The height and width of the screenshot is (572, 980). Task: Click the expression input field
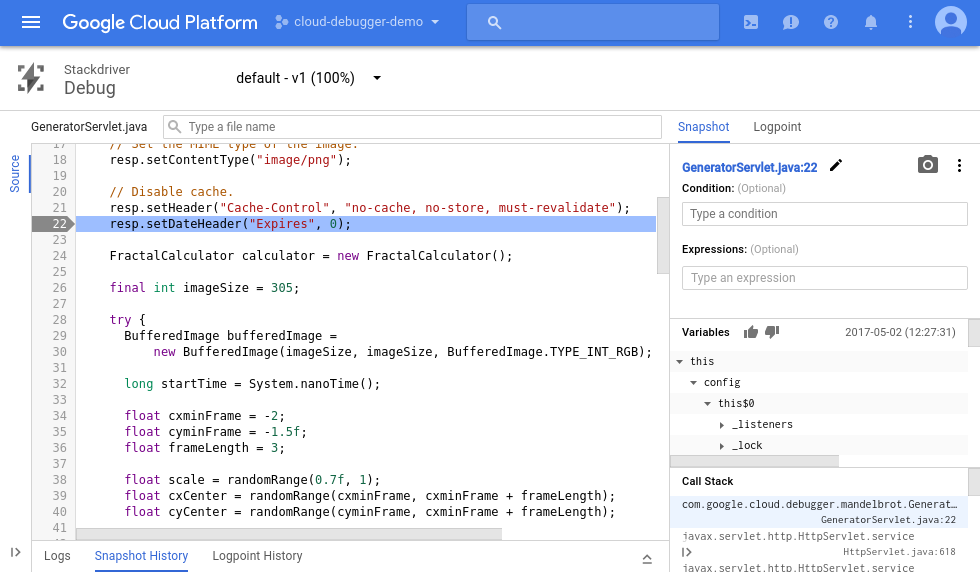824,278
